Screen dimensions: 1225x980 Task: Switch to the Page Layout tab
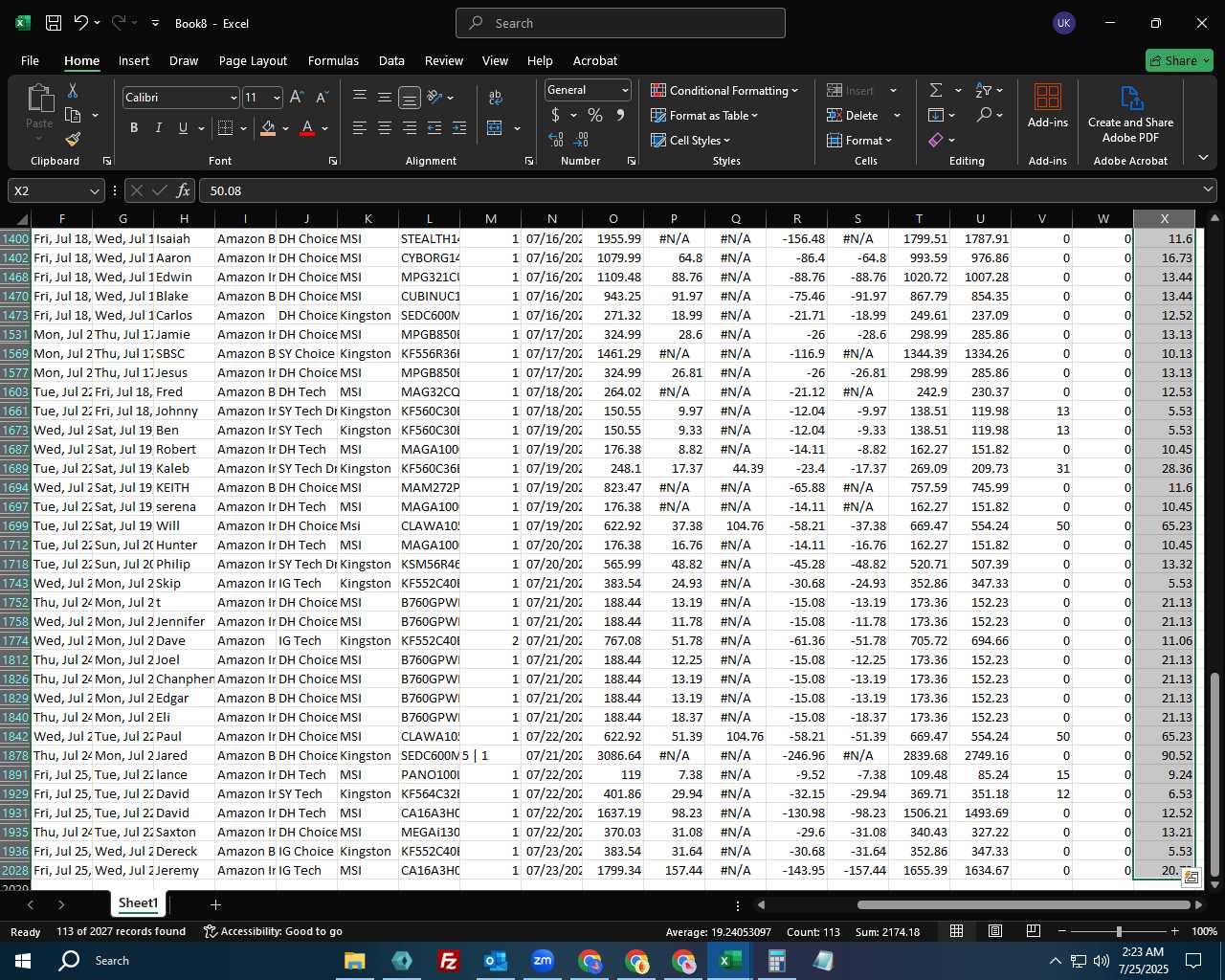point(253,60)
